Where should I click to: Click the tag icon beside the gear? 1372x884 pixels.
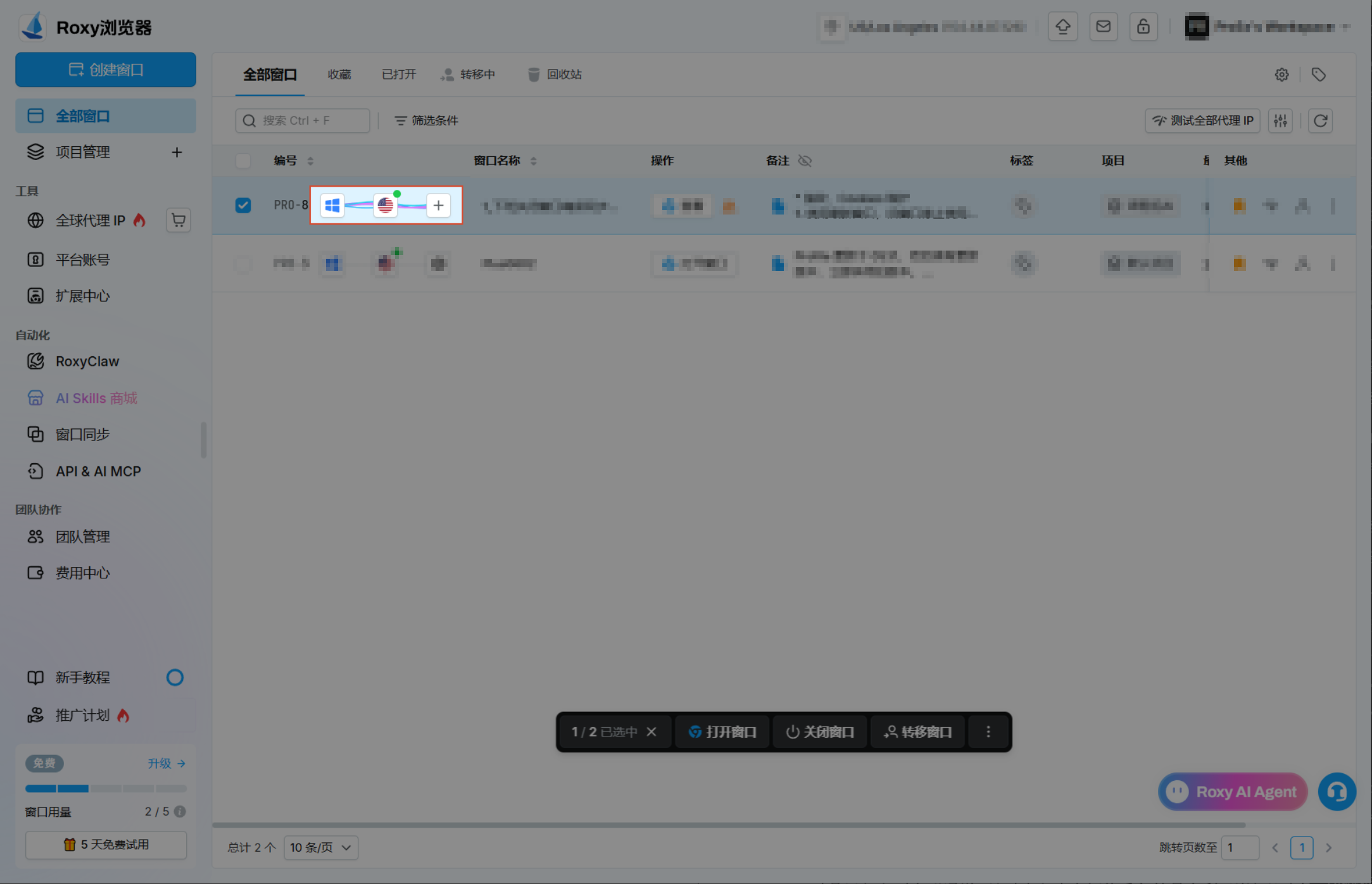1319,75
